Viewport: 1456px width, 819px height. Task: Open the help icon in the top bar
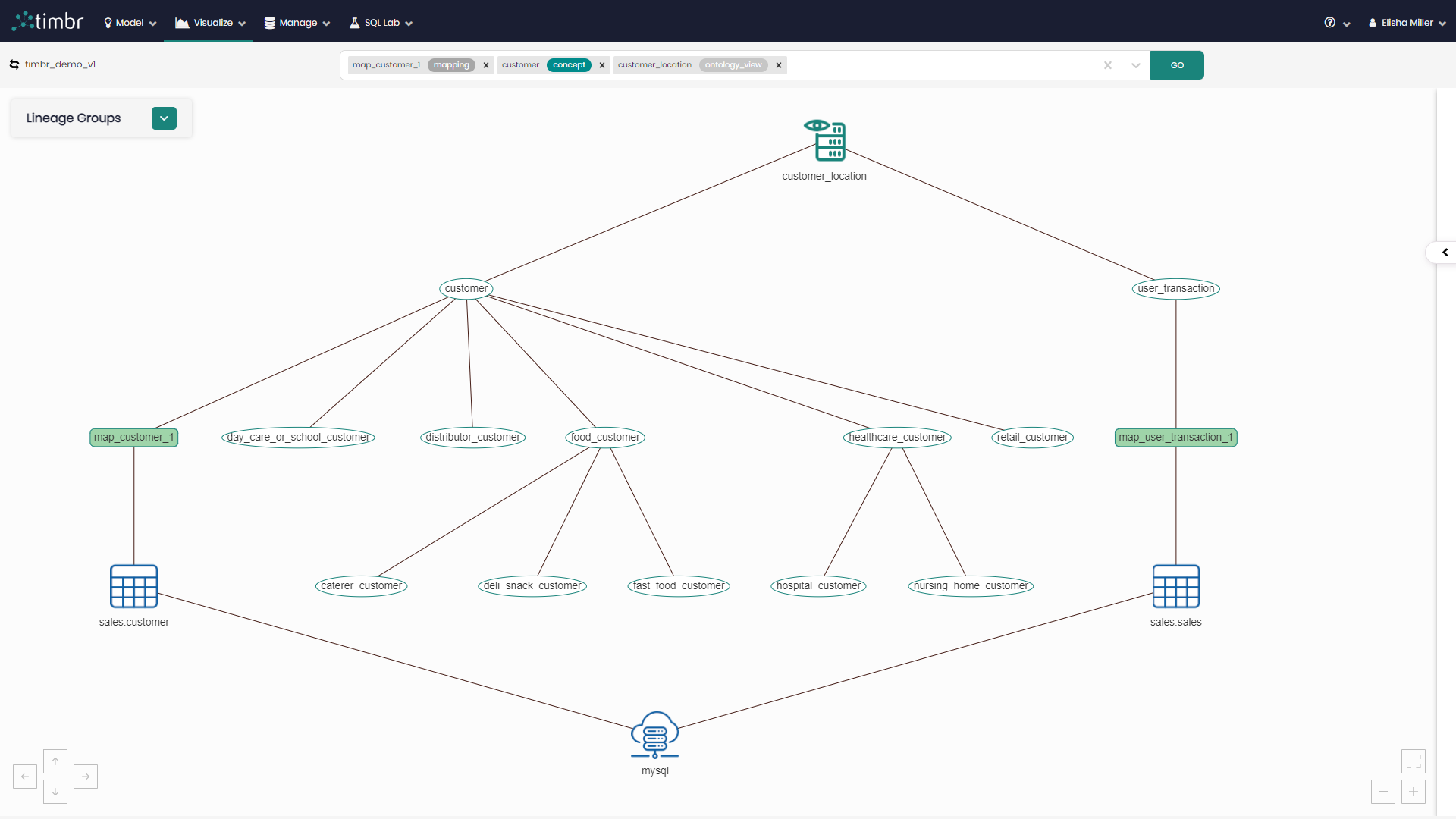pyautogui.click(x=1330, y=22)
